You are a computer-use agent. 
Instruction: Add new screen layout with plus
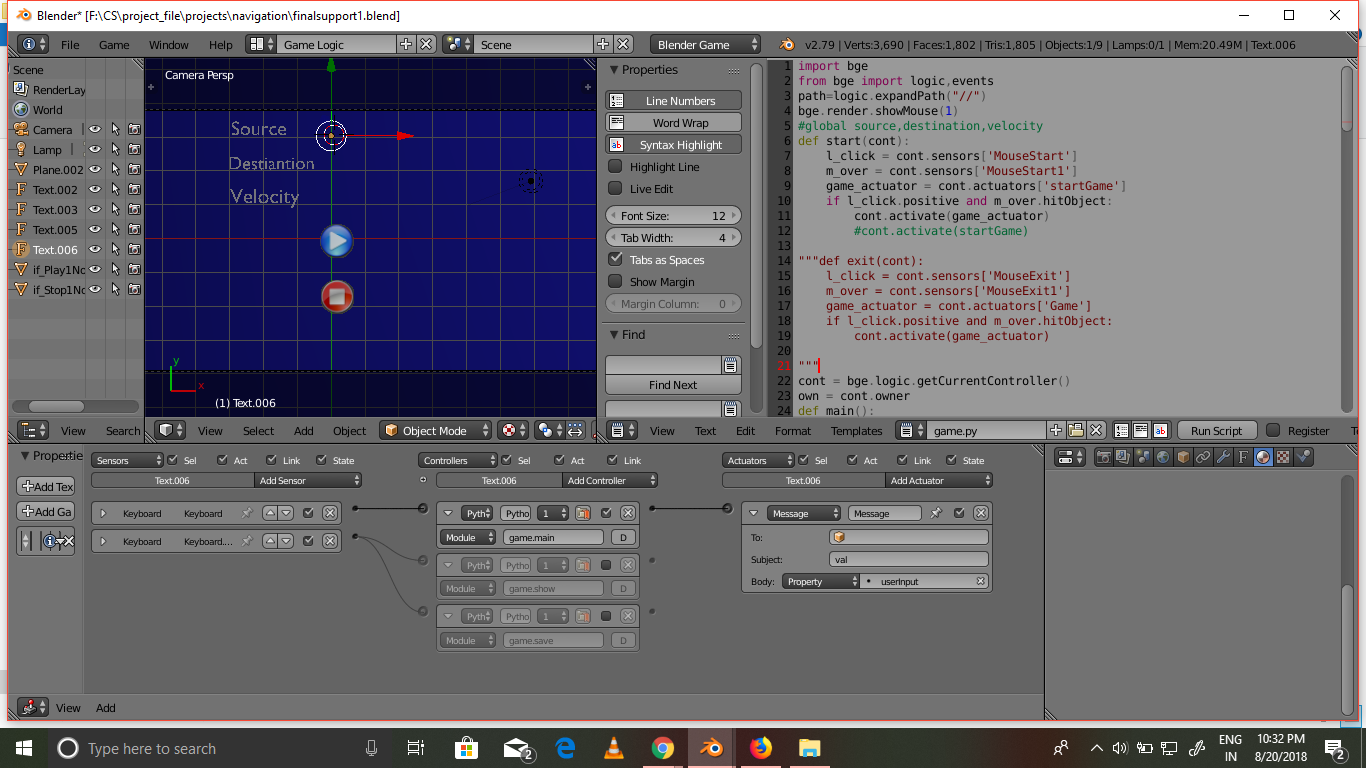pyautogui.click(x=406, y=45)
